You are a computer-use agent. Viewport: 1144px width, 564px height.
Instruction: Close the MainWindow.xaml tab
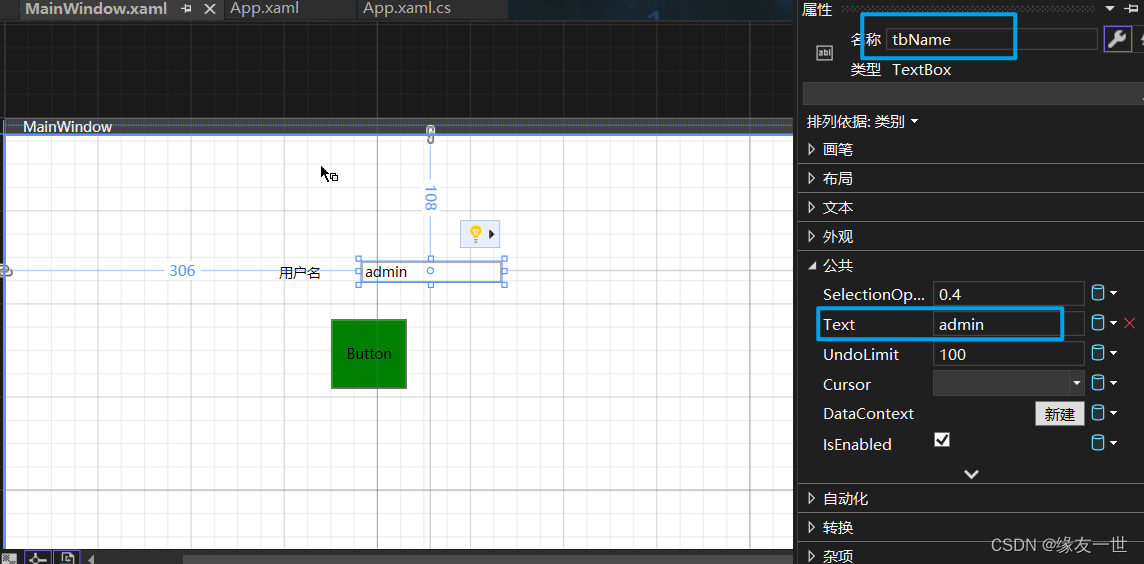[x=209, y=9]
